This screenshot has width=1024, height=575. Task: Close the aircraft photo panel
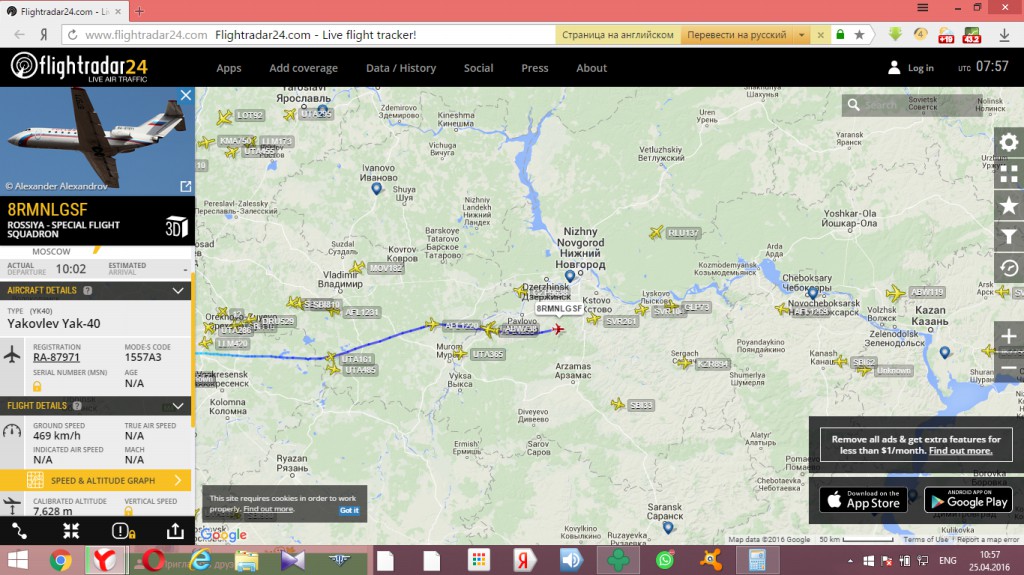[185, 95]
